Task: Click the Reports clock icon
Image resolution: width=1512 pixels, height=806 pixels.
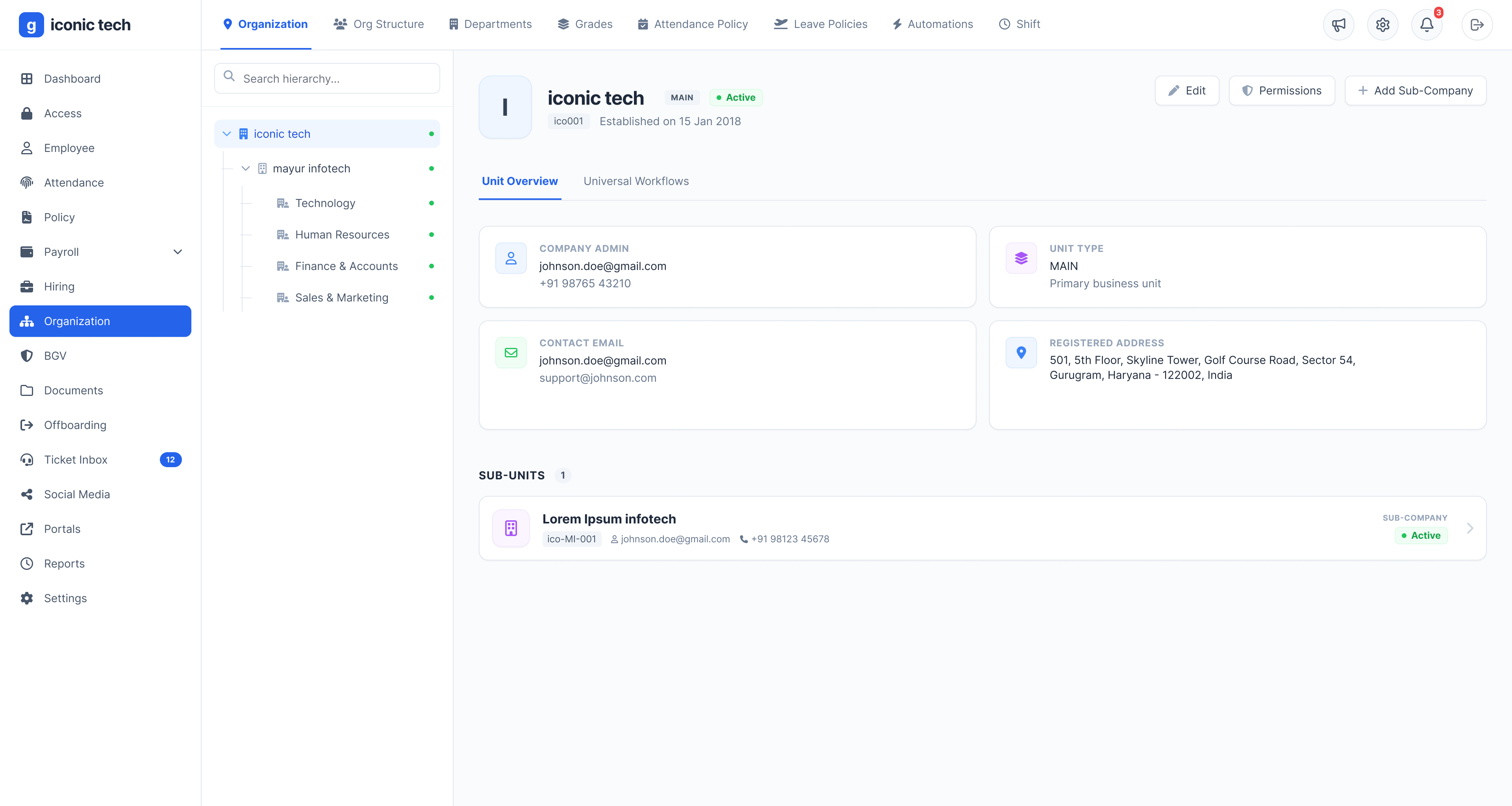Action: point(26,563)
